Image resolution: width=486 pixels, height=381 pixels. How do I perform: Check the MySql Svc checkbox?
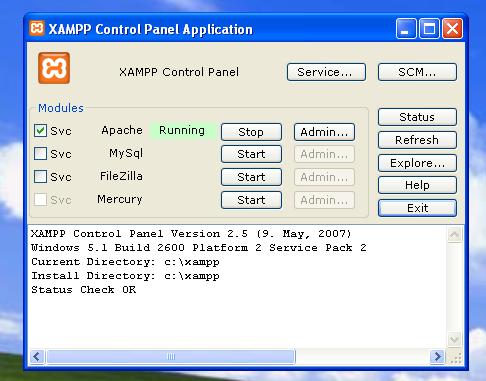[x=40, y=154]
